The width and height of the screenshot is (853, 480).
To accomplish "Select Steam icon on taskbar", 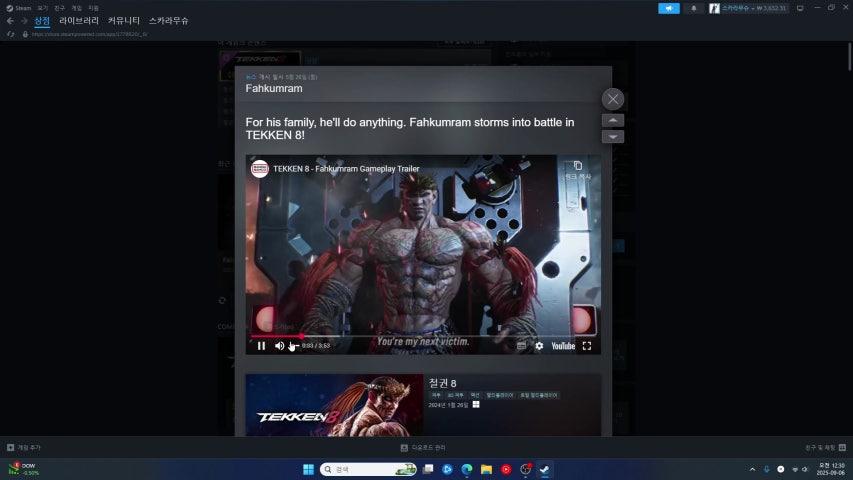I will coord(545,469).
